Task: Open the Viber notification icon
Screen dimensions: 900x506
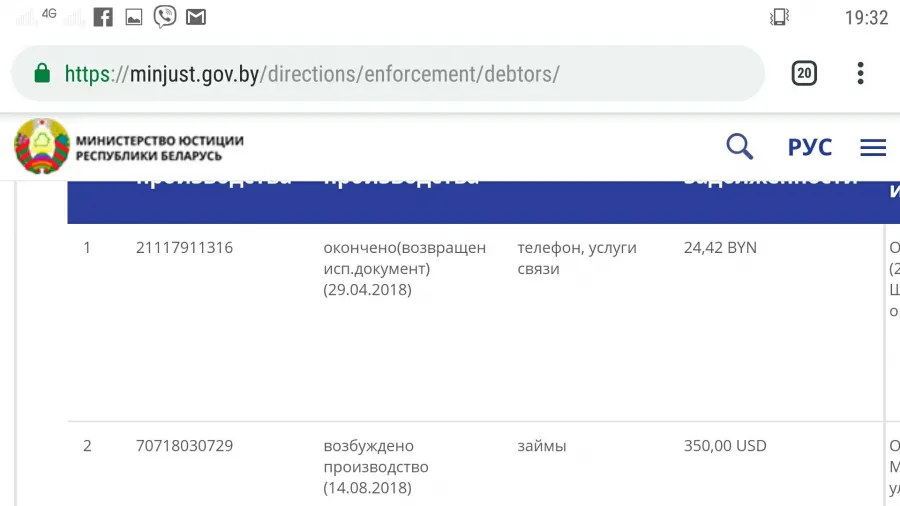Action: pyautogui.click(x=165, y=17)
